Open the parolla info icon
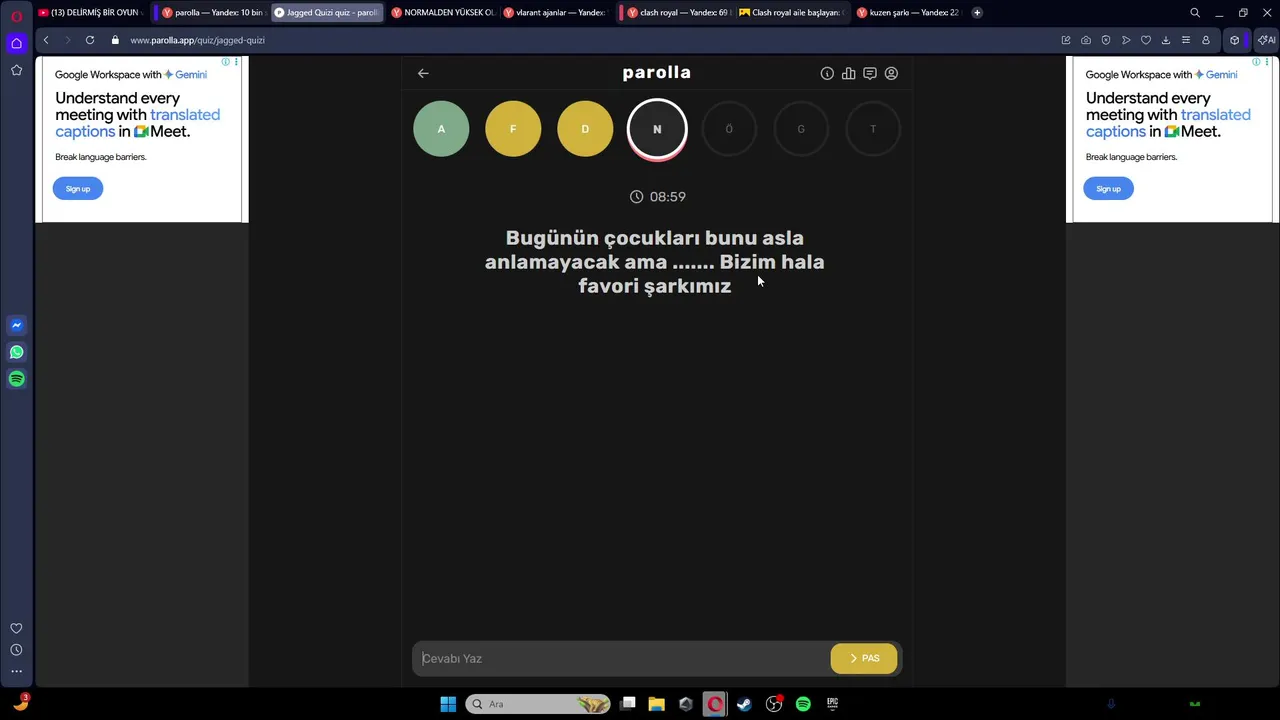Image resolution: width=1280 pixels, height=720 pixels. [x=827, y=73]
